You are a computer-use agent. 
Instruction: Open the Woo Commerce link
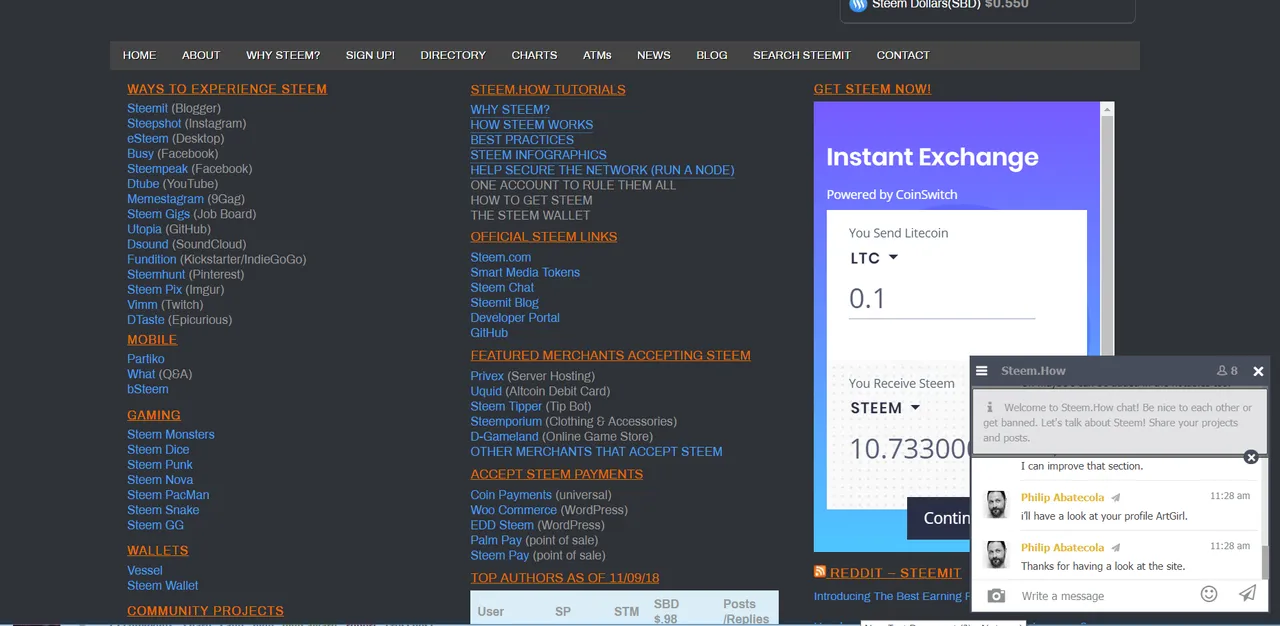[513, 510]
